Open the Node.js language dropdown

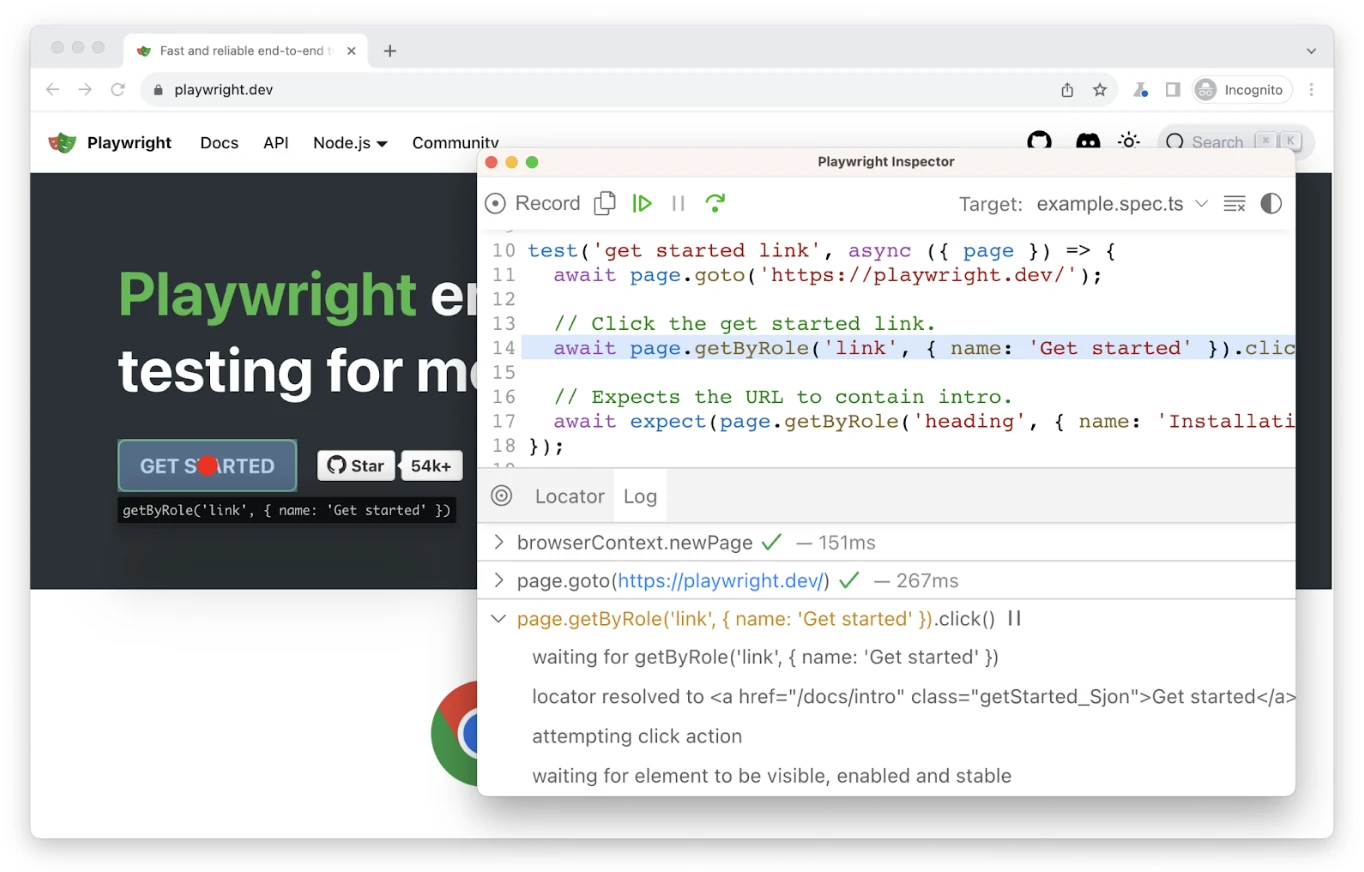(x=350, y=143)
